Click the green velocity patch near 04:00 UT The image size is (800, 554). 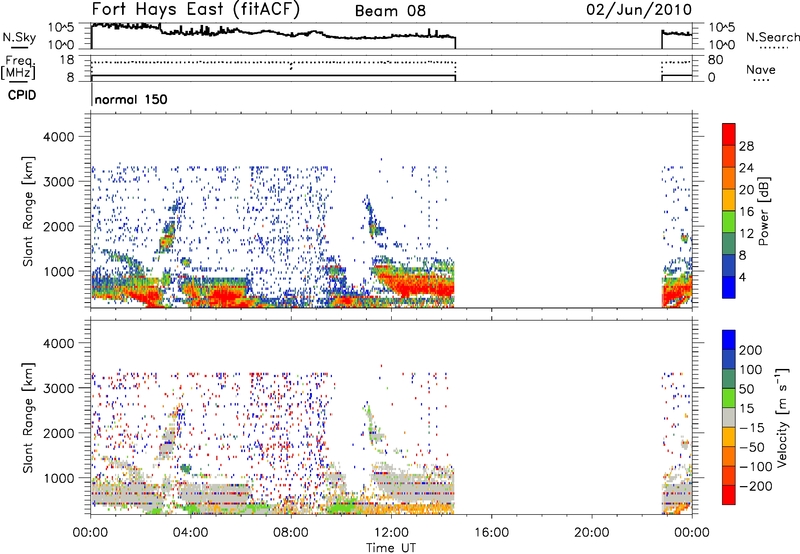(186, 468)
